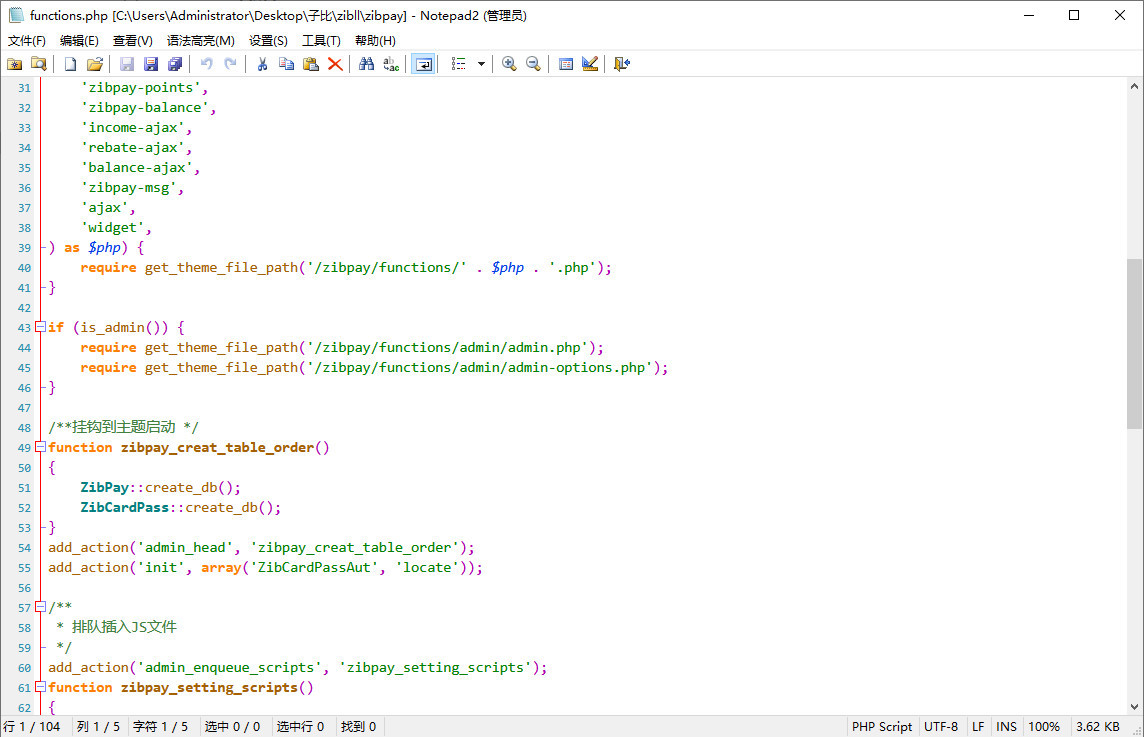
Task: Click the Zoom out magnifier icon
Action: tap(533, 64)
